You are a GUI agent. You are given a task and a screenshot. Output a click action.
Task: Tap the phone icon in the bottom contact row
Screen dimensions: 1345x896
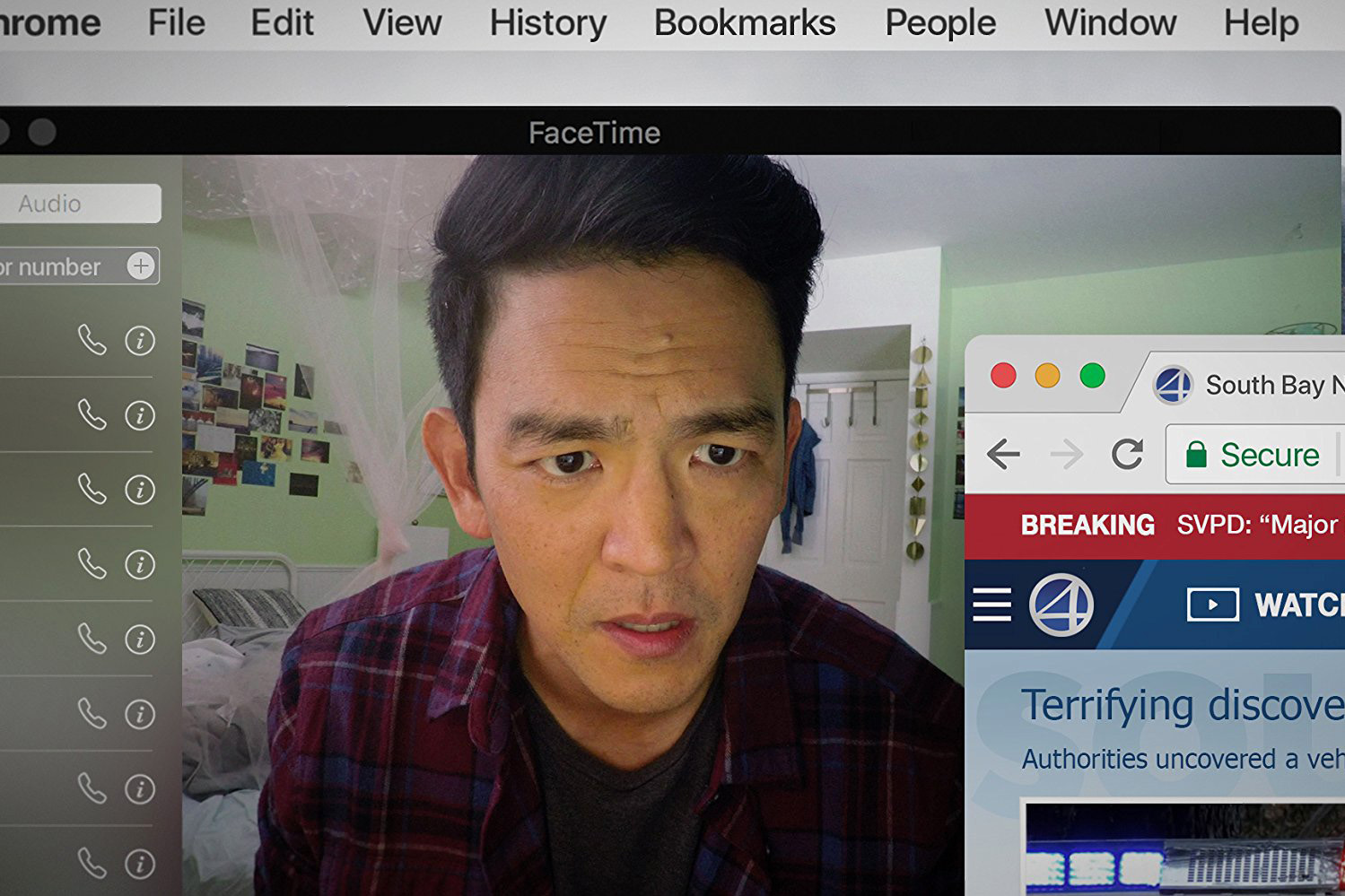coord(92,863)
